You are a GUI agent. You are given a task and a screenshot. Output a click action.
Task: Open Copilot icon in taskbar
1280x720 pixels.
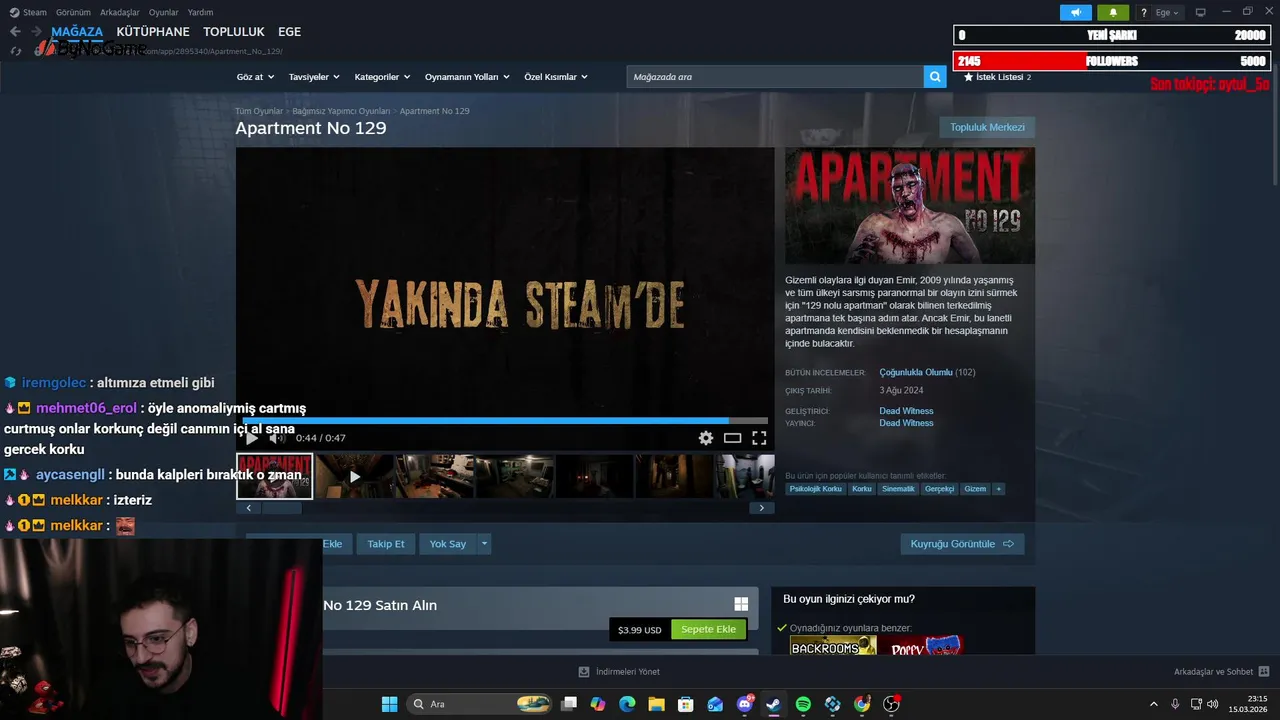tap(598, 704)
